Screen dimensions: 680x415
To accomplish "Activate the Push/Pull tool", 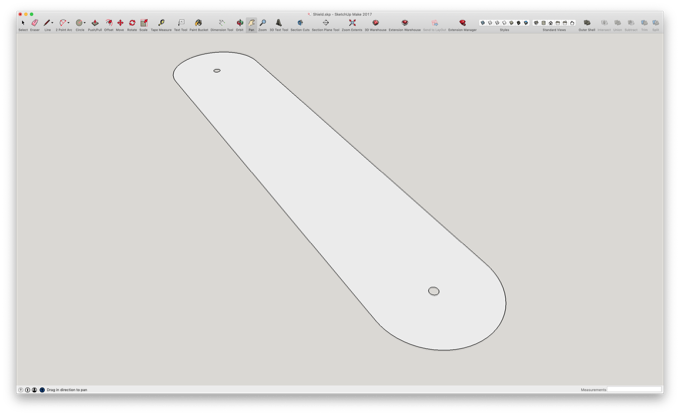I will tap(95, 23).
